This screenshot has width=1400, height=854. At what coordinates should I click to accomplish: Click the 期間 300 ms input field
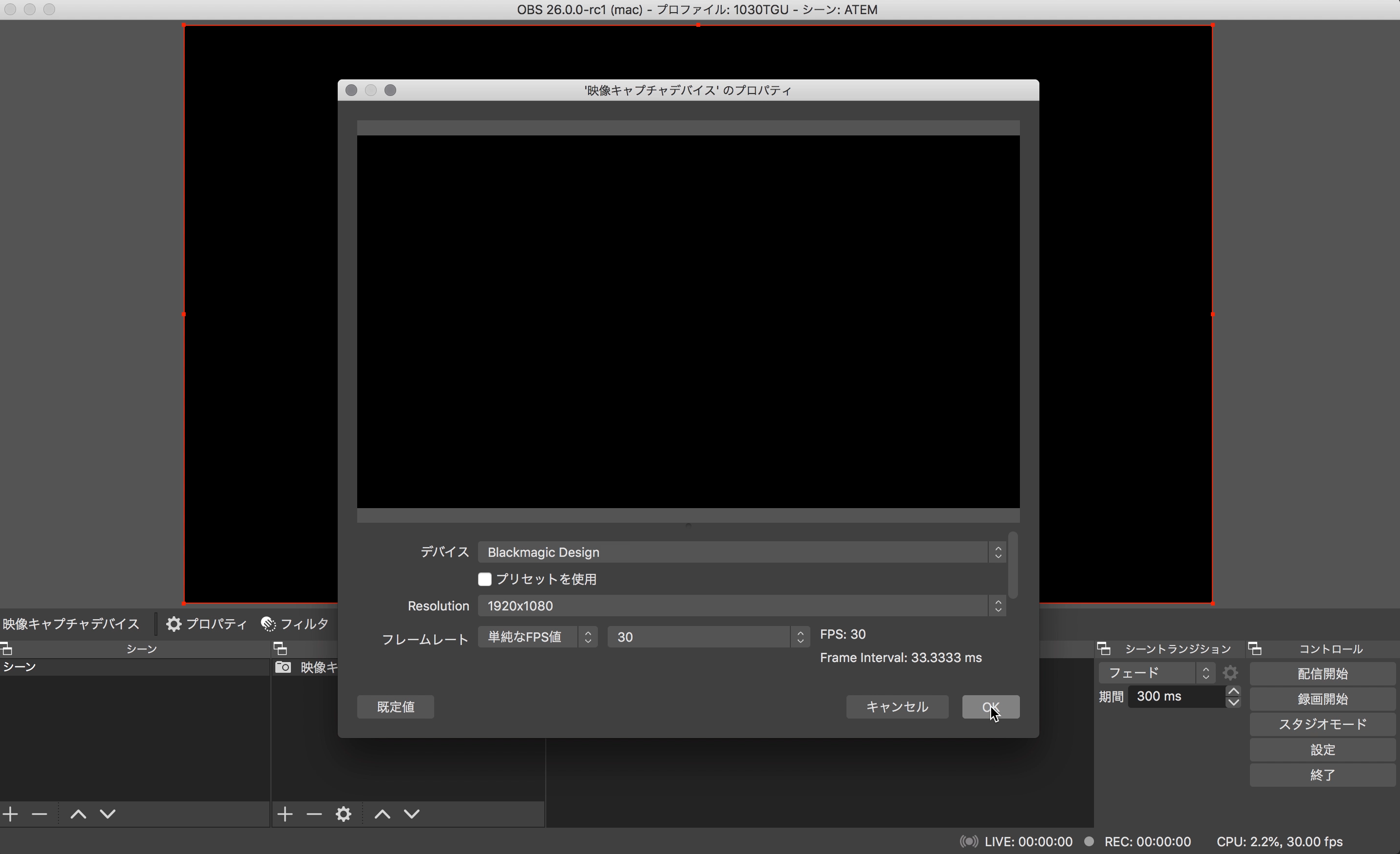coord(1177,697)
